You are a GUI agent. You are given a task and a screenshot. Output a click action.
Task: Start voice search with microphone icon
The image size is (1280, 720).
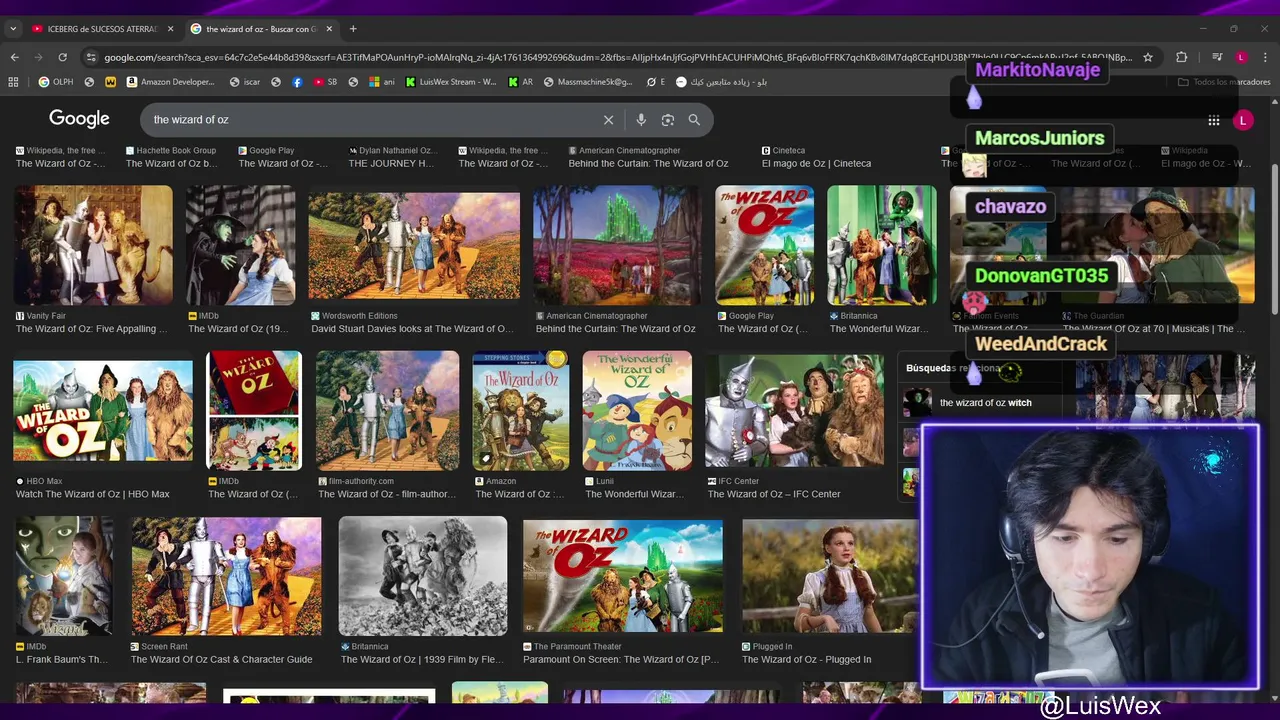(641, 120)
